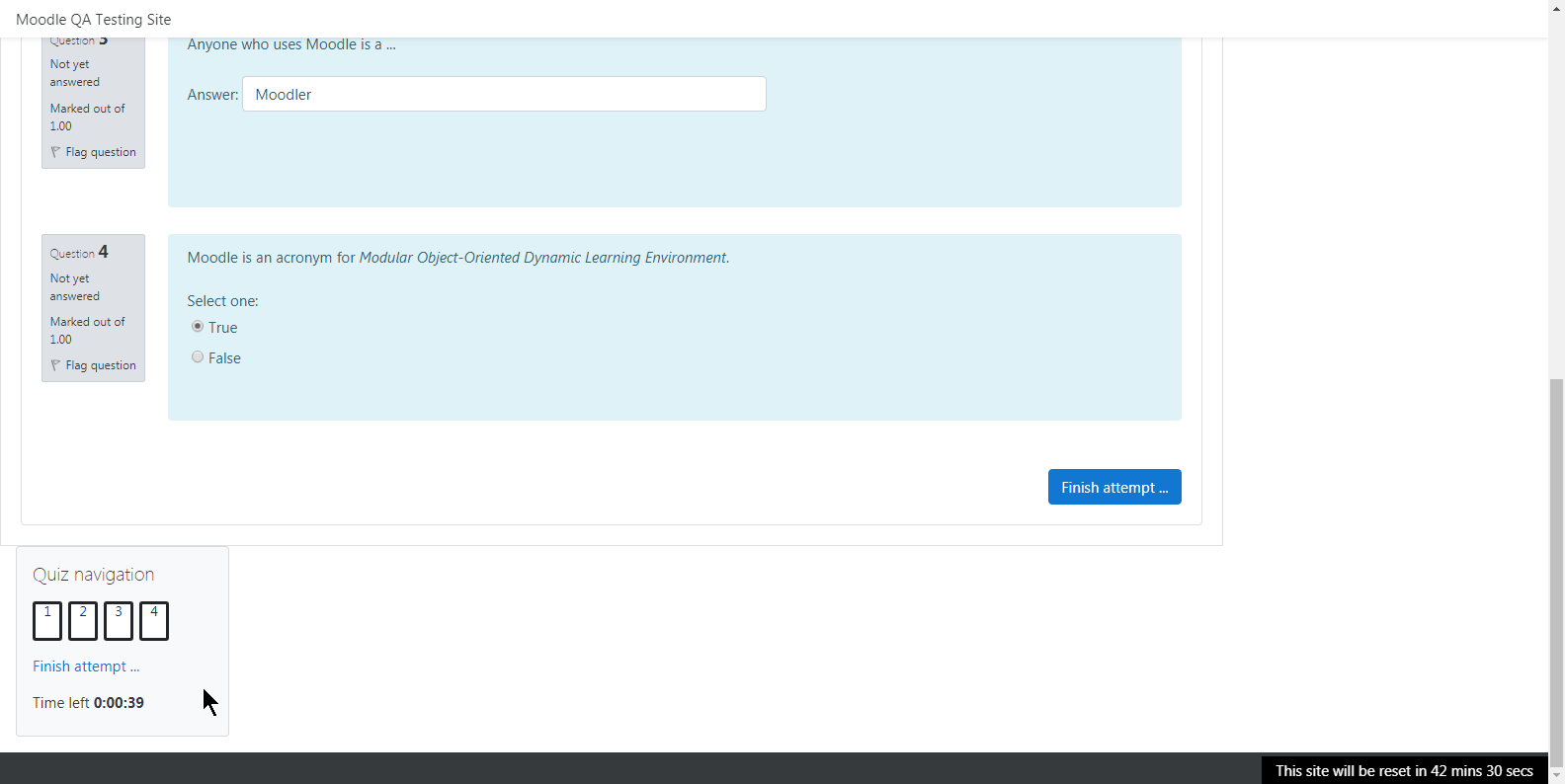This screenshot has height=784, width=1565.
Task: Click the blue Finish attempt button
Action: (x=1114, y=487)
